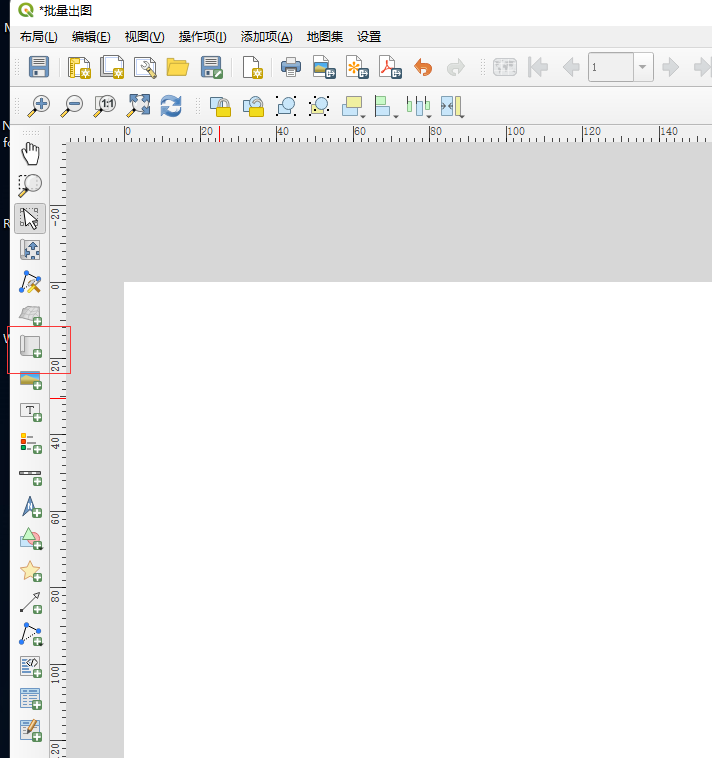
Task: Go to next atlas feature
Action: point(670,67)
